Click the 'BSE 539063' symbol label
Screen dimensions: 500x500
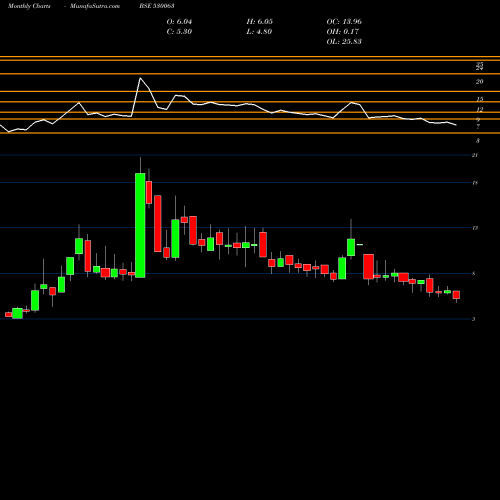pos(157,6)
